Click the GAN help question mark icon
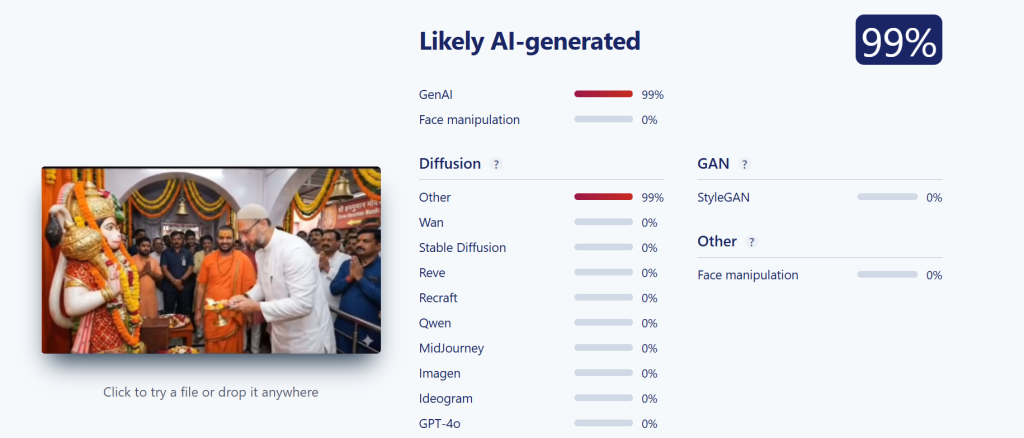This screenshot has height=438, width=1024. (x=744, y=164)
